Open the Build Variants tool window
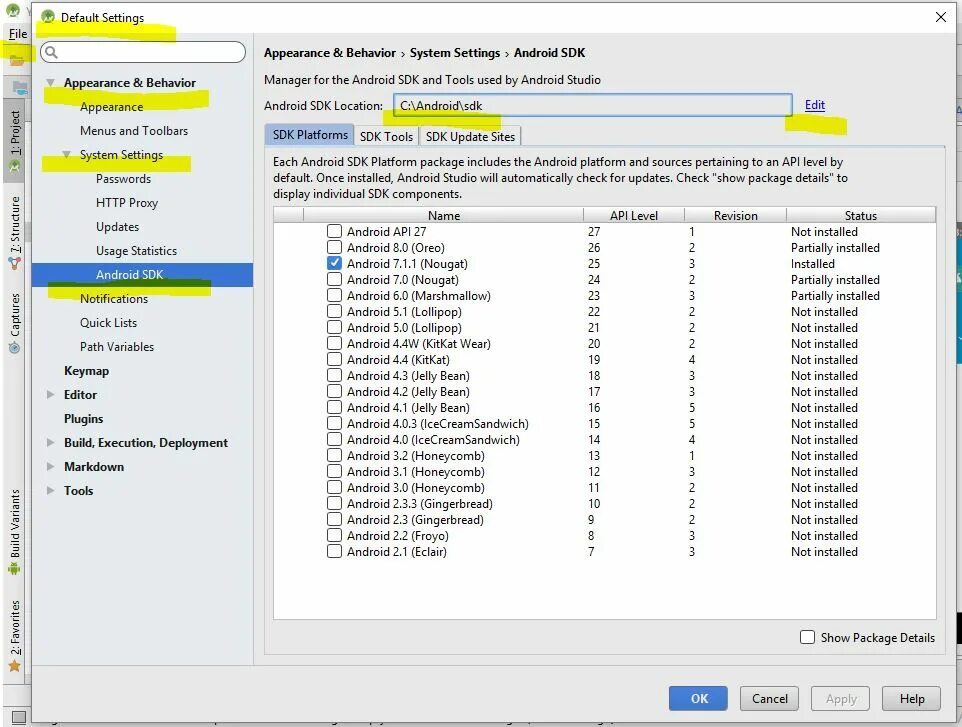This screenshot has height=727, width=962. pos(15,531)
